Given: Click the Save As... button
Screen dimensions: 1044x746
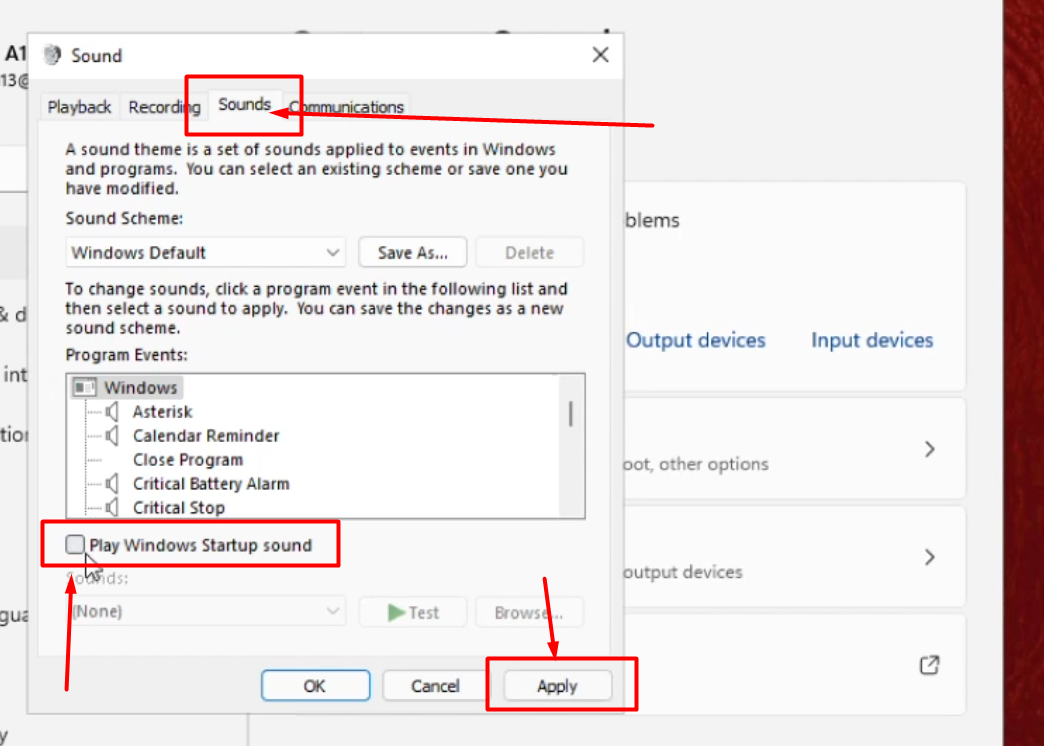Looking at the screenshot, I should coord(413,252).
